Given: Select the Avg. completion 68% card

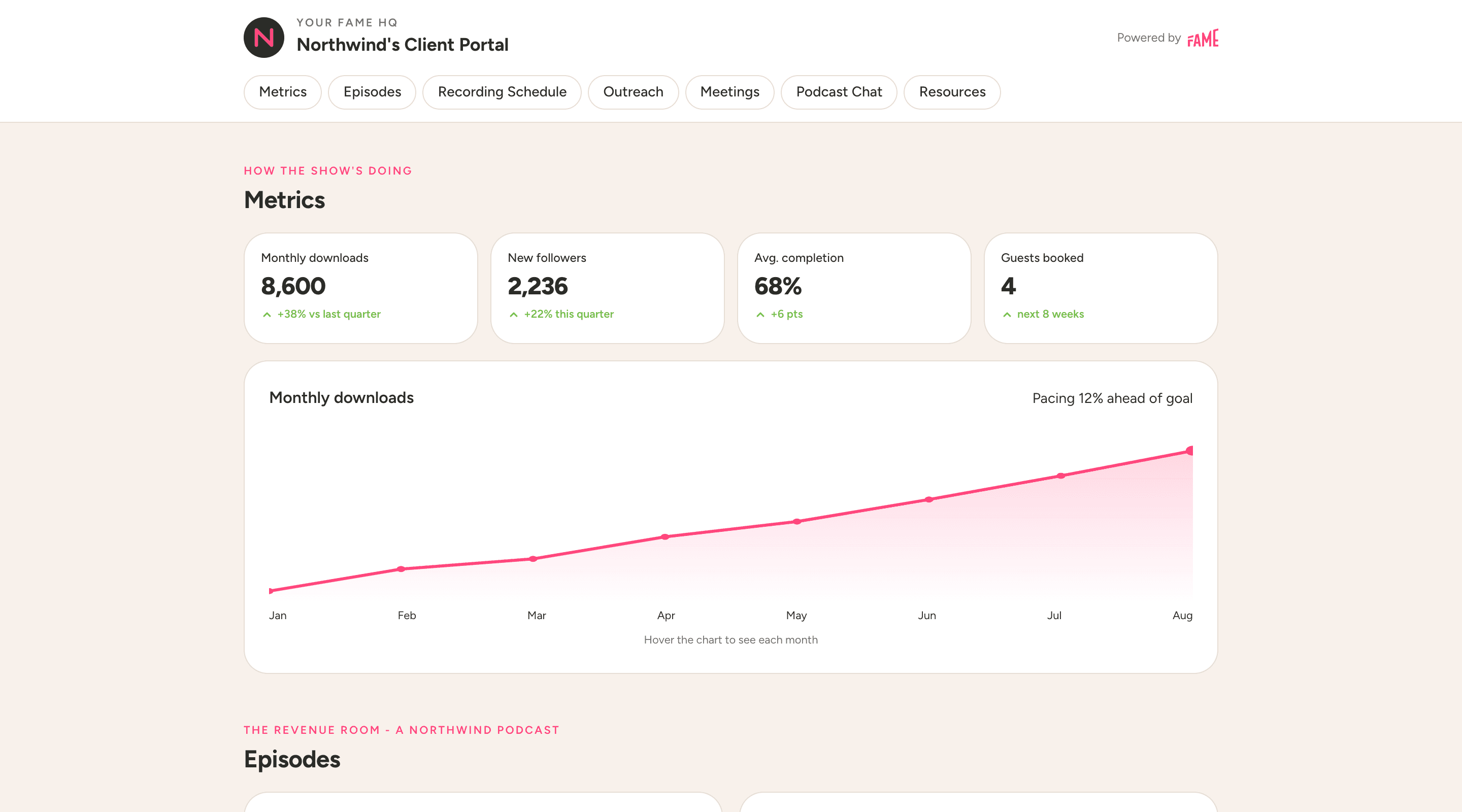Looking at the screenshot, I should coord(854,288).
